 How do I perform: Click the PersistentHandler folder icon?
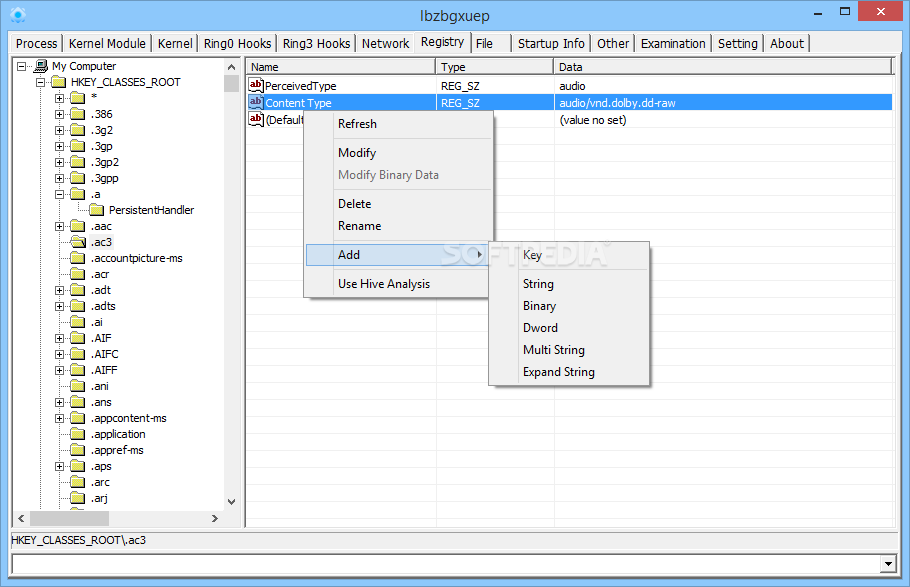tap(96, 210)
